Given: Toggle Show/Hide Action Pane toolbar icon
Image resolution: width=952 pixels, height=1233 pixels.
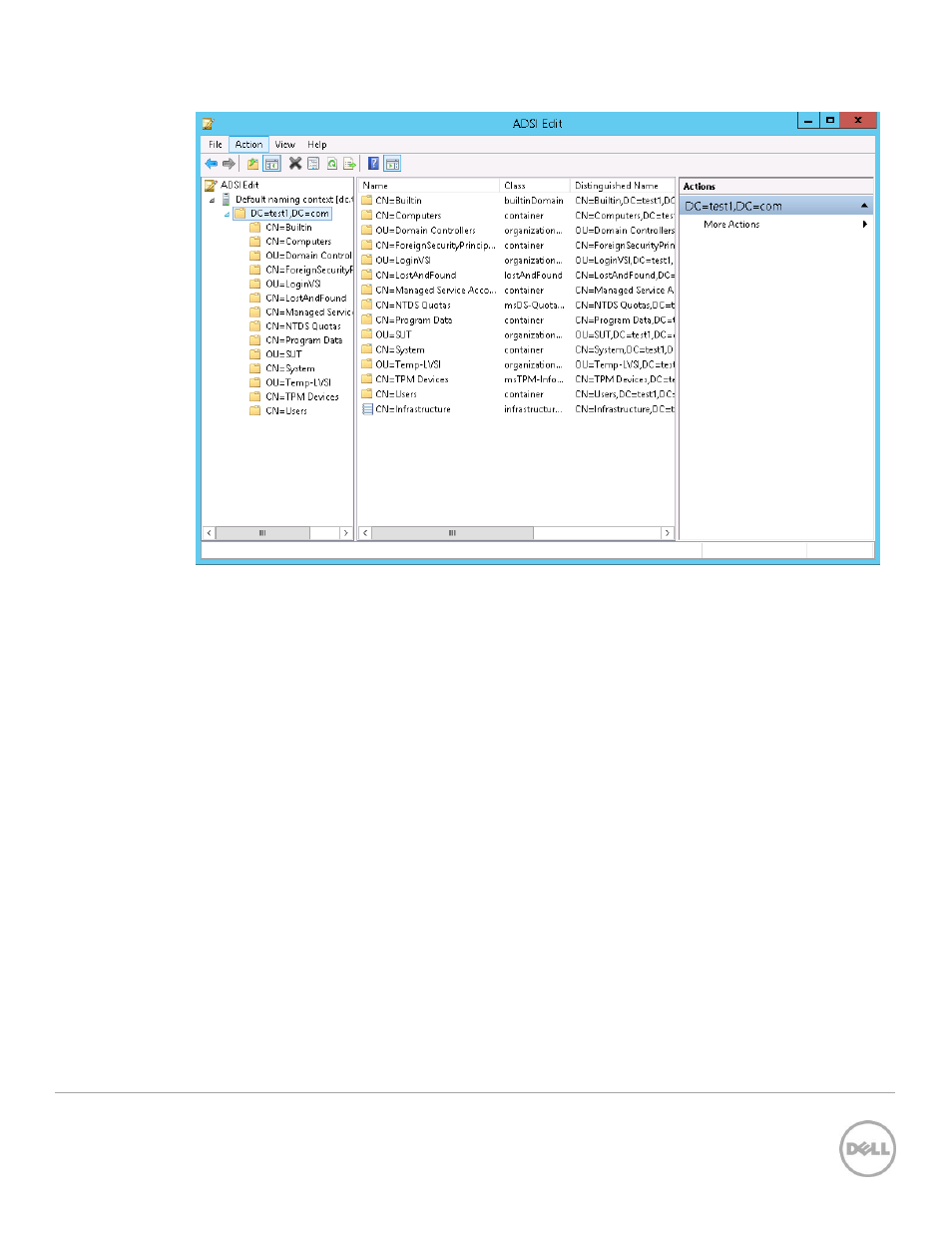Looking at the screenshot, I should (392, 164).
